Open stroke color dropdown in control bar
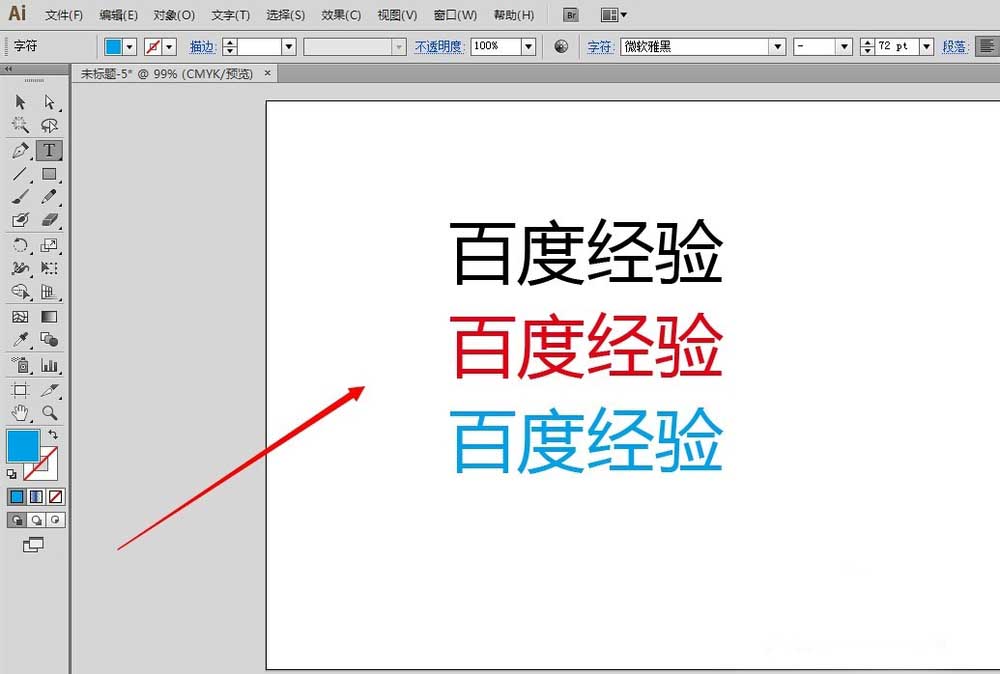This screenshot has height=674, width=1000. click(x=169, y=47)
